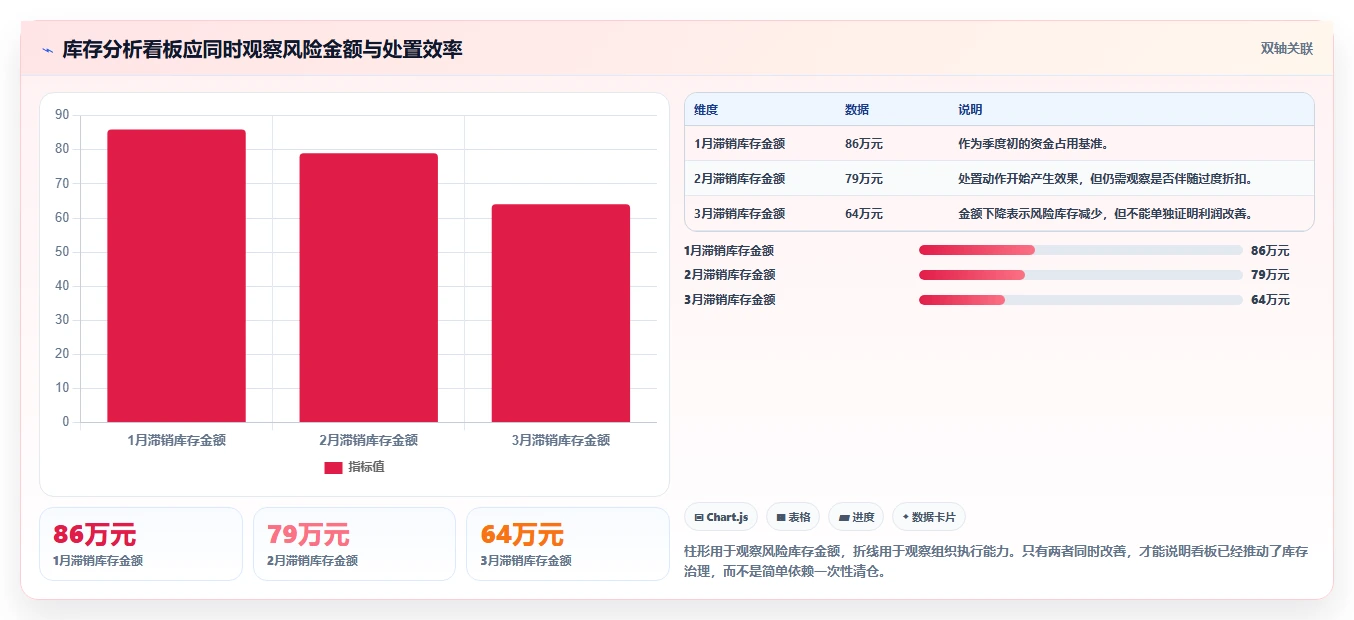Click the dashboard title 库存分析看板应同时观察风险金额与处置效率

[262, 49]
